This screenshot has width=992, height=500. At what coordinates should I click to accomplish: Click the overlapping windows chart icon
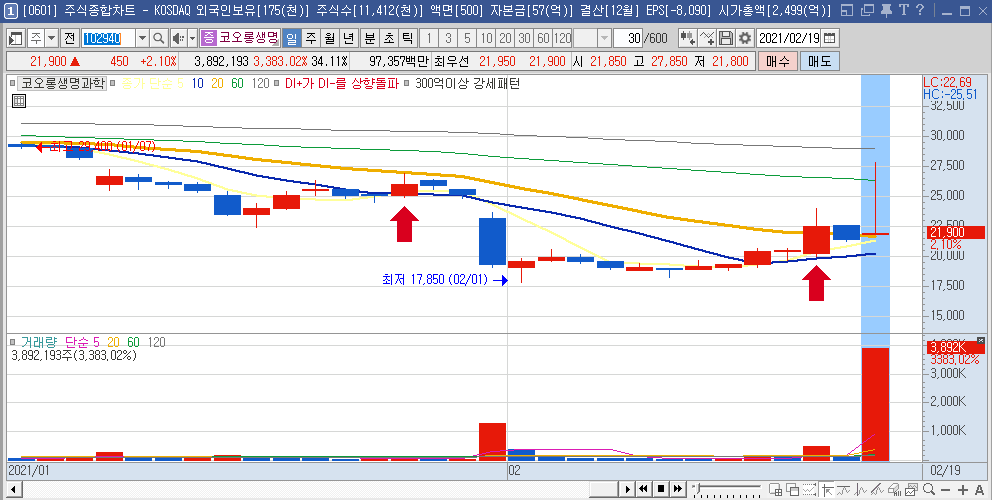coord(792,489)
